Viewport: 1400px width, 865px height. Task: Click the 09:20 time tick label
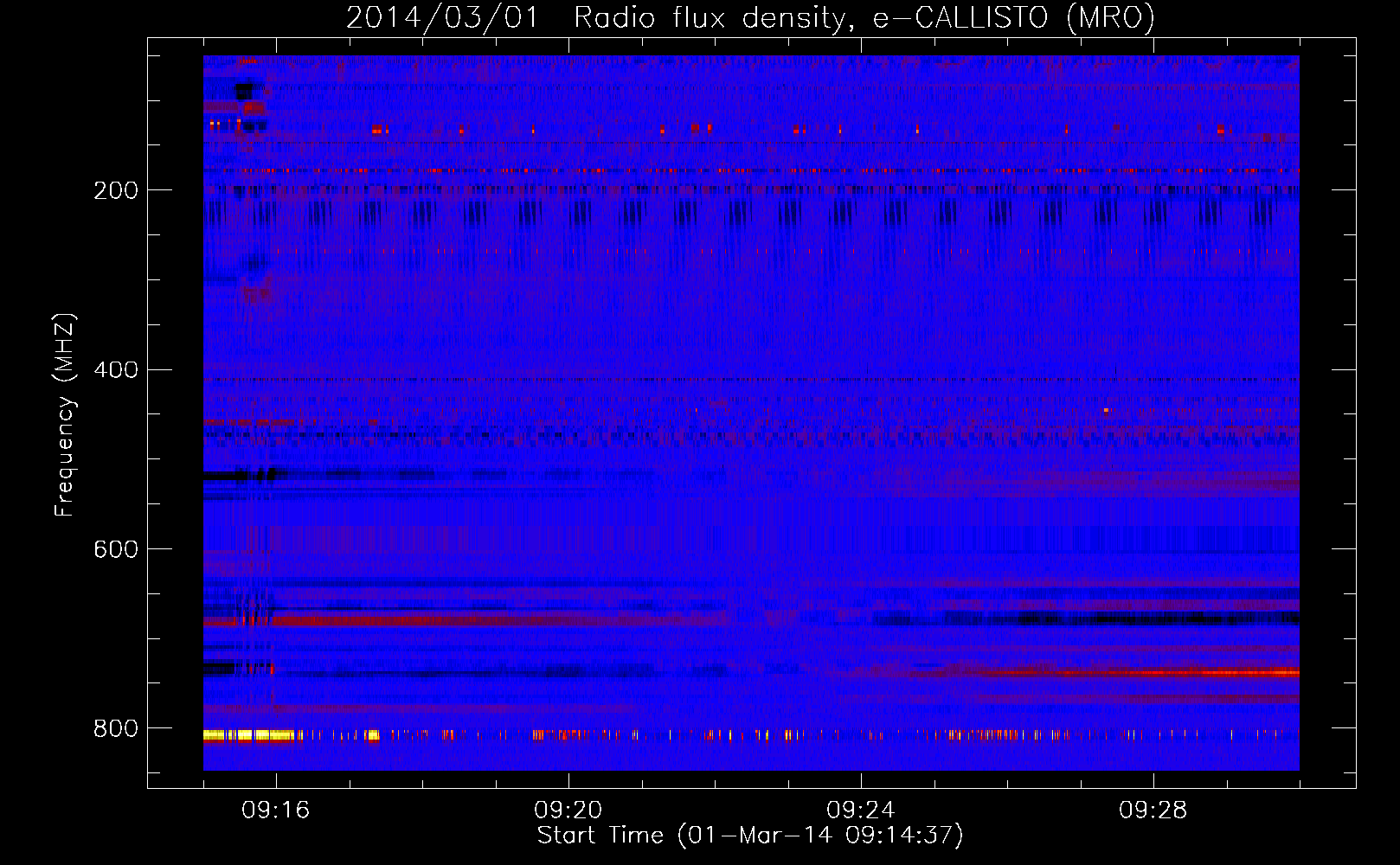tap(568, 811)
